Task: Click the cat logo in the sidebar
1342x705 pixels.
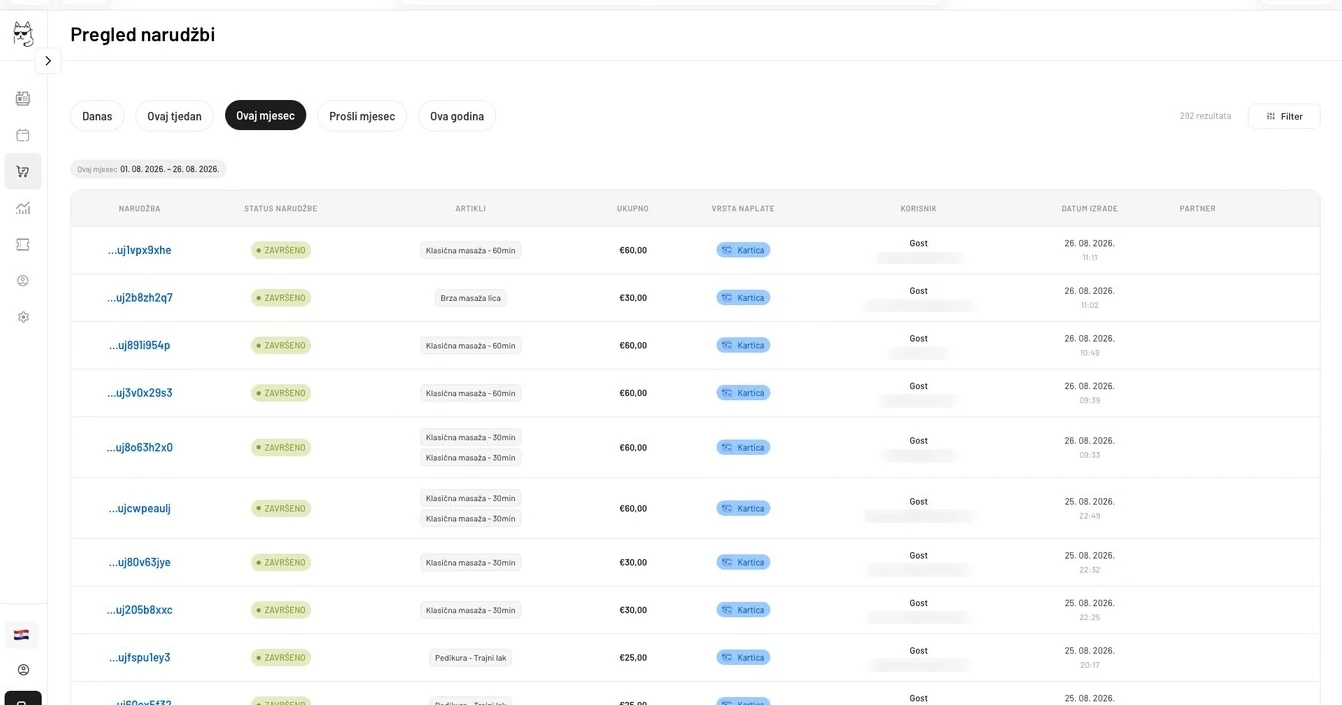Action: tap(23, 34)
